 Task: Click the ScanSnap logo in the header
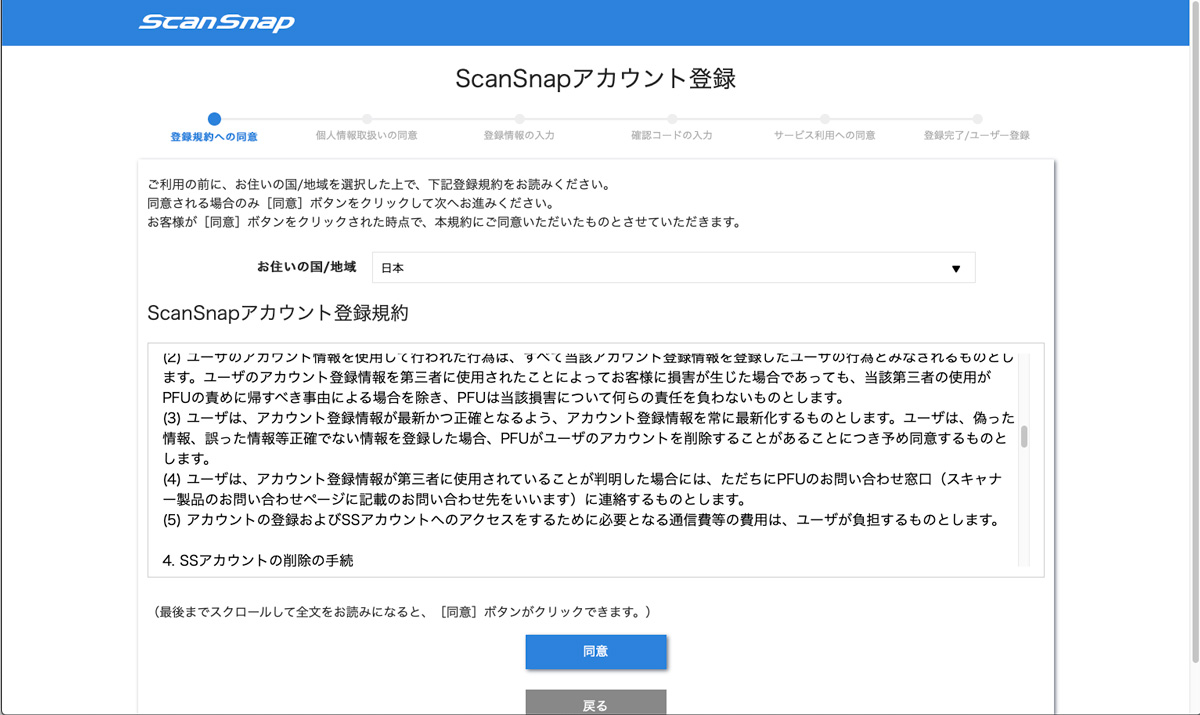click(216, 22)
